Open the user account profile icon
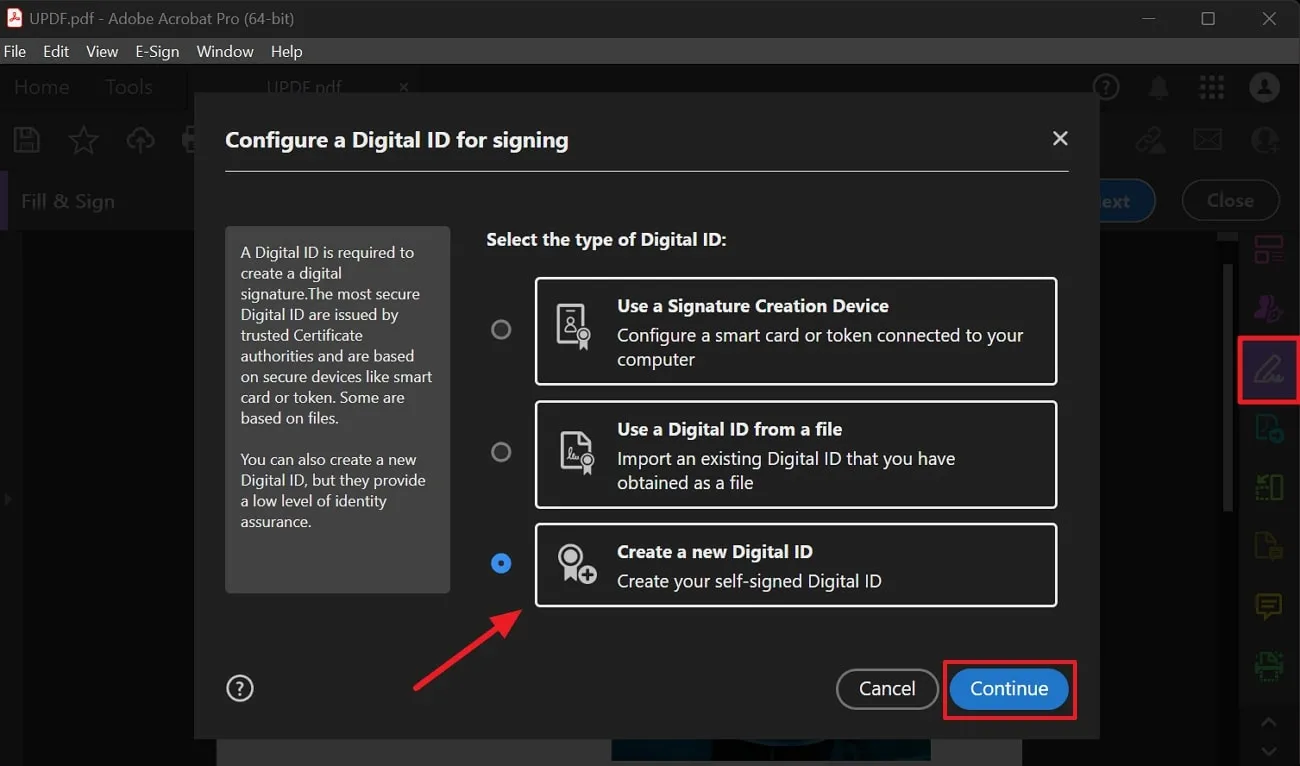This screenshot has width=1300, height=766. (1263, 87)
